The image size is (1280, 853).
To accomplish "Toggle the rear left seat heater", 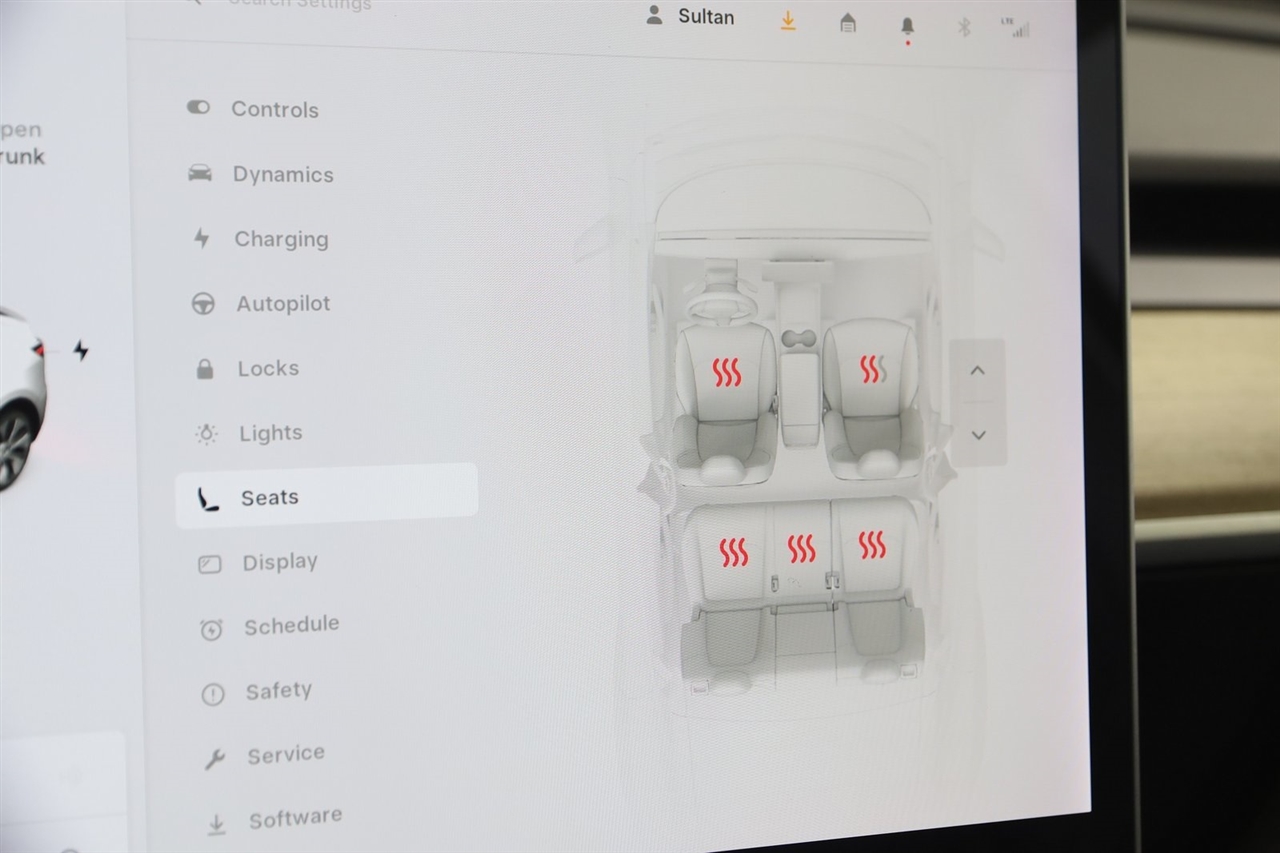I will 733,551.
